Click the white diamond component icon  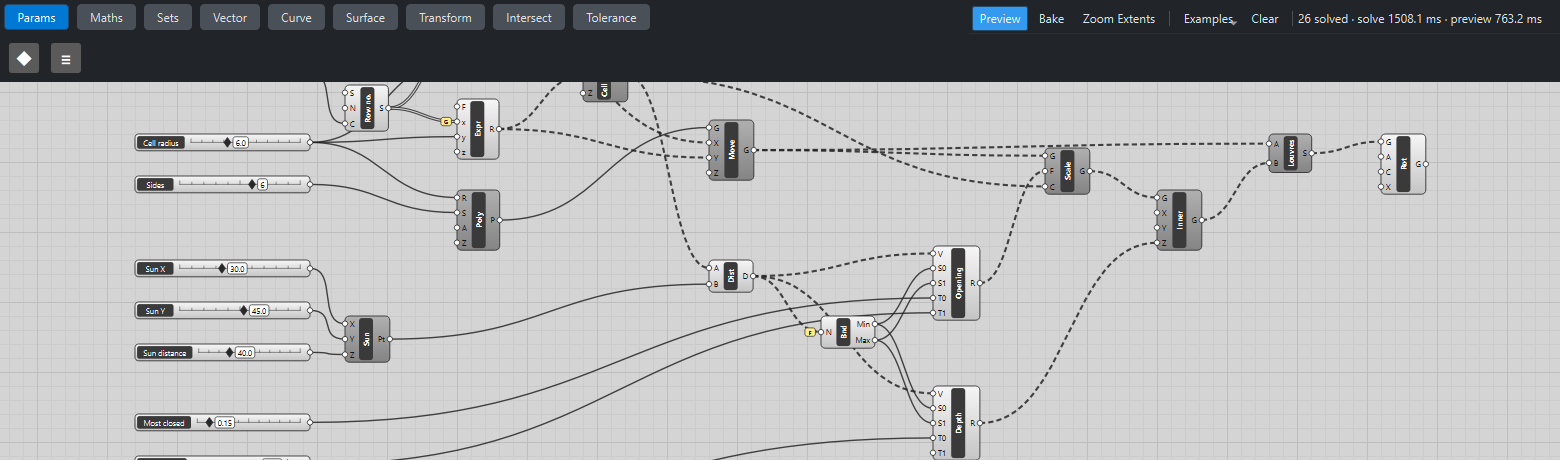click(x=24, y=58)
